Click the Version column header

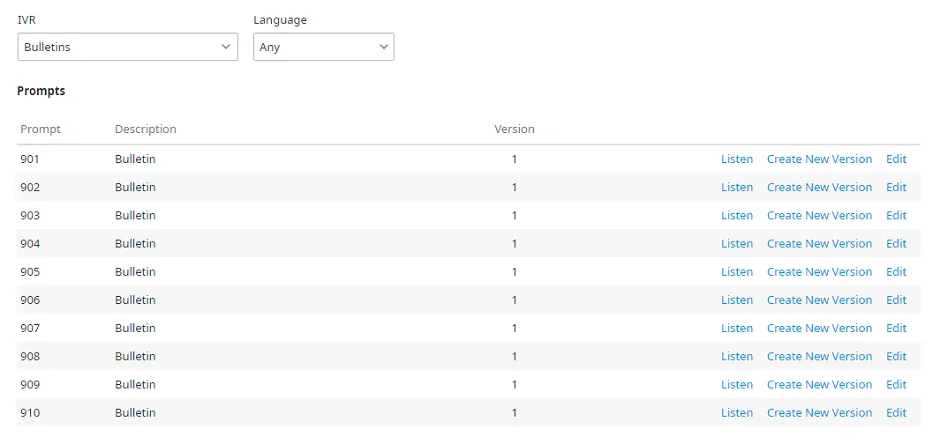click(x=514, y=129)
